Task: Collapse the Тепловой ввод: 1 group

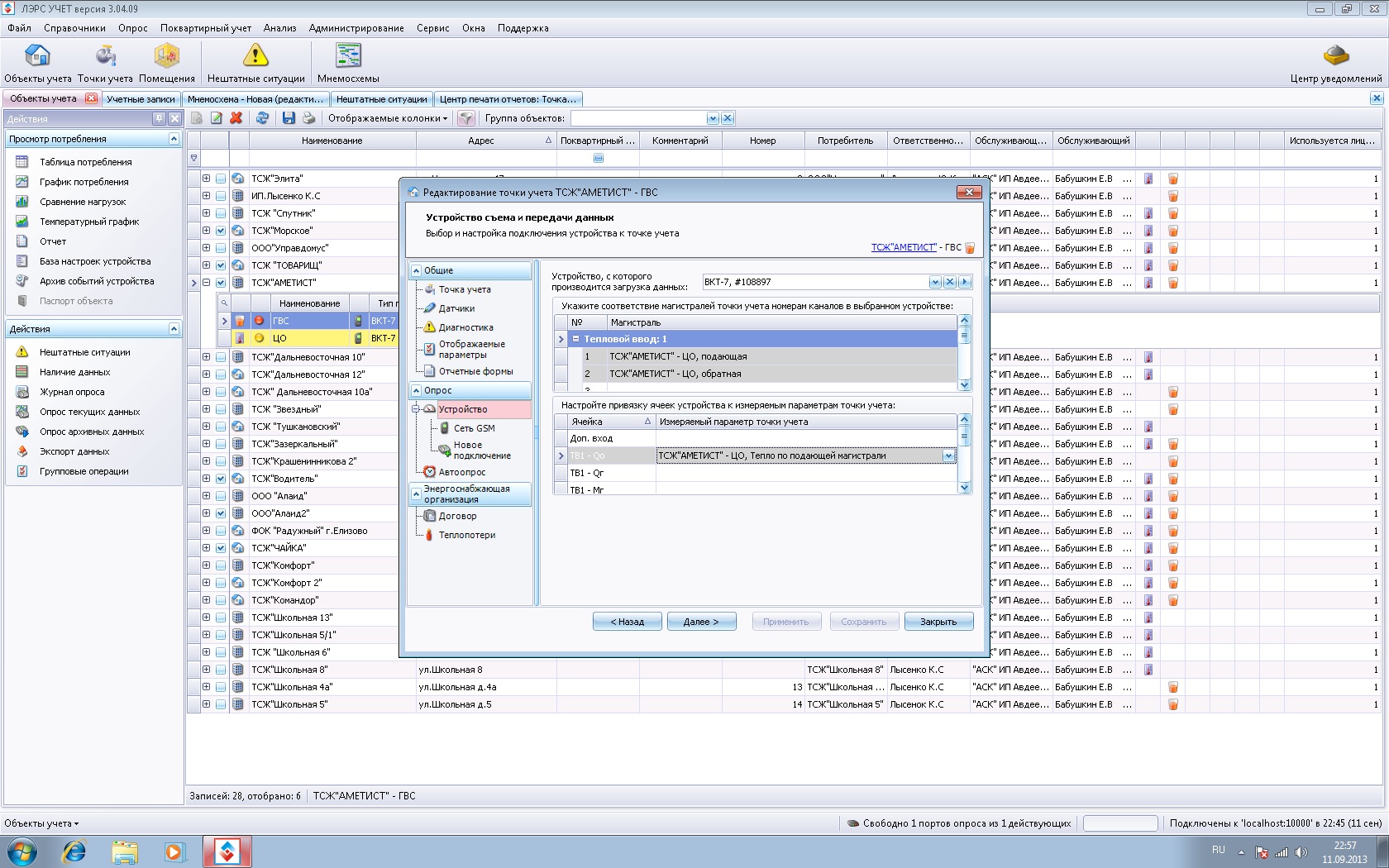Action: click(x=576, y=339)
